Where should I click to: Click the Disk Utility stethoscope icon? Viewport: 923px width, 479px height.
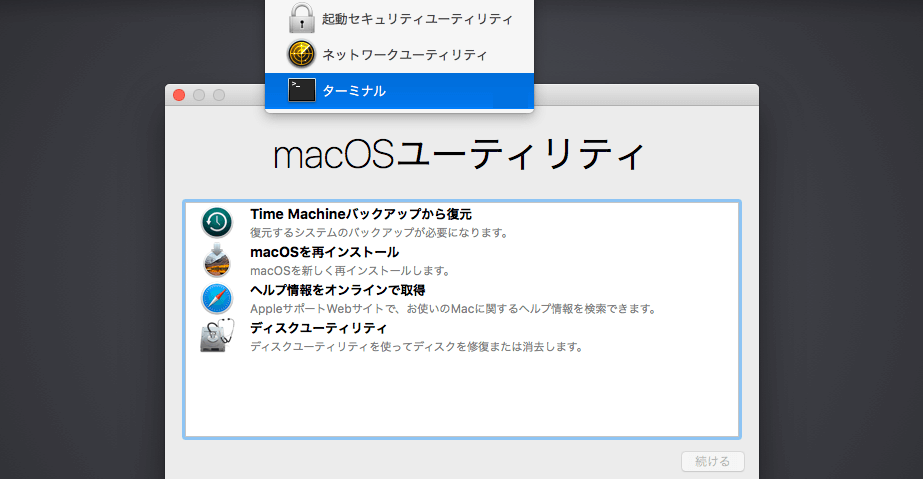[x=217, y=337]
